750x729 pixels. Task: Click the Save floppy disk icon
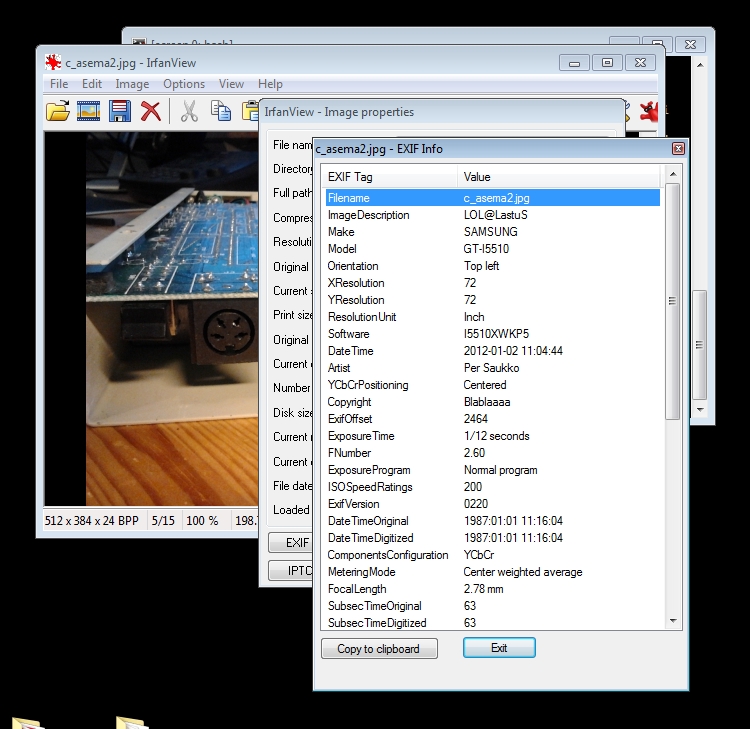click(120, 111)
